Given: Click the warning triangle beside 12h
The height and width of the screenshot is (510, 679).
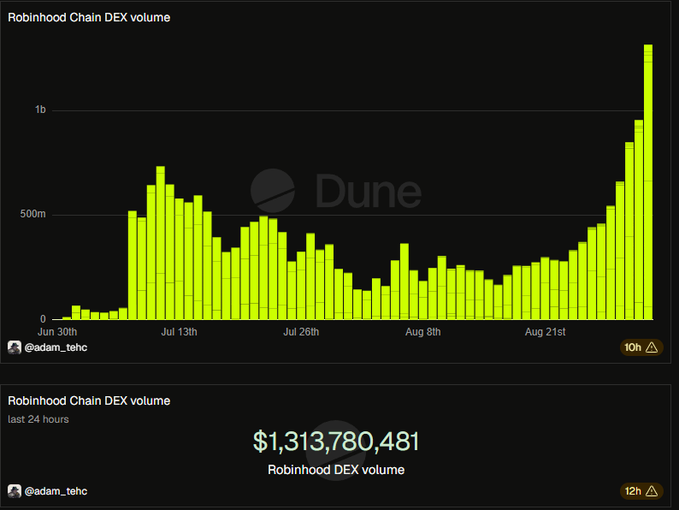Looking at the screenshot, I should (x=652, y=491).
